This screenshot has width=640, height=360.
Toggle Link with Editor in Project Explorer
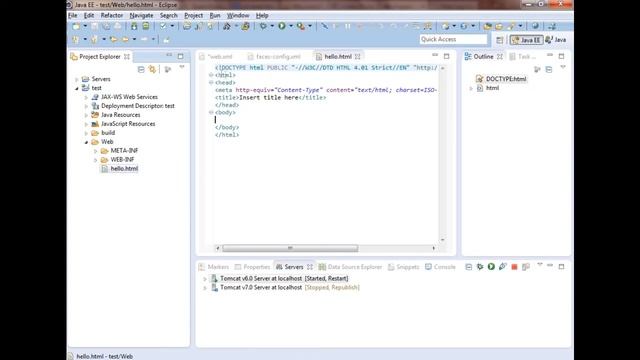[x=152, y=69]
